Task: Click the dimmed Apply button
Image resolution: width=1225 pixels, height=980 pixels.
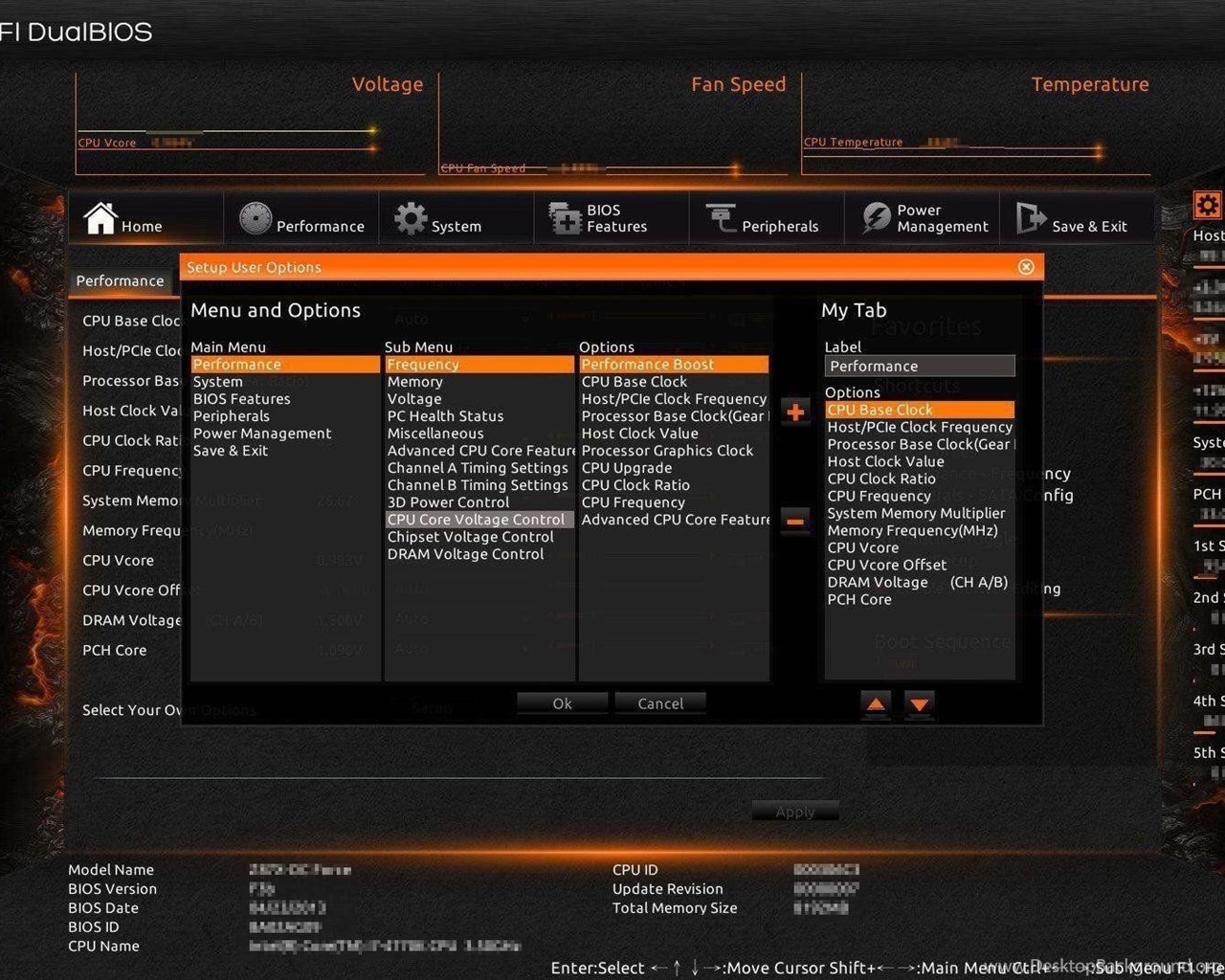Action: pos(795,812)
